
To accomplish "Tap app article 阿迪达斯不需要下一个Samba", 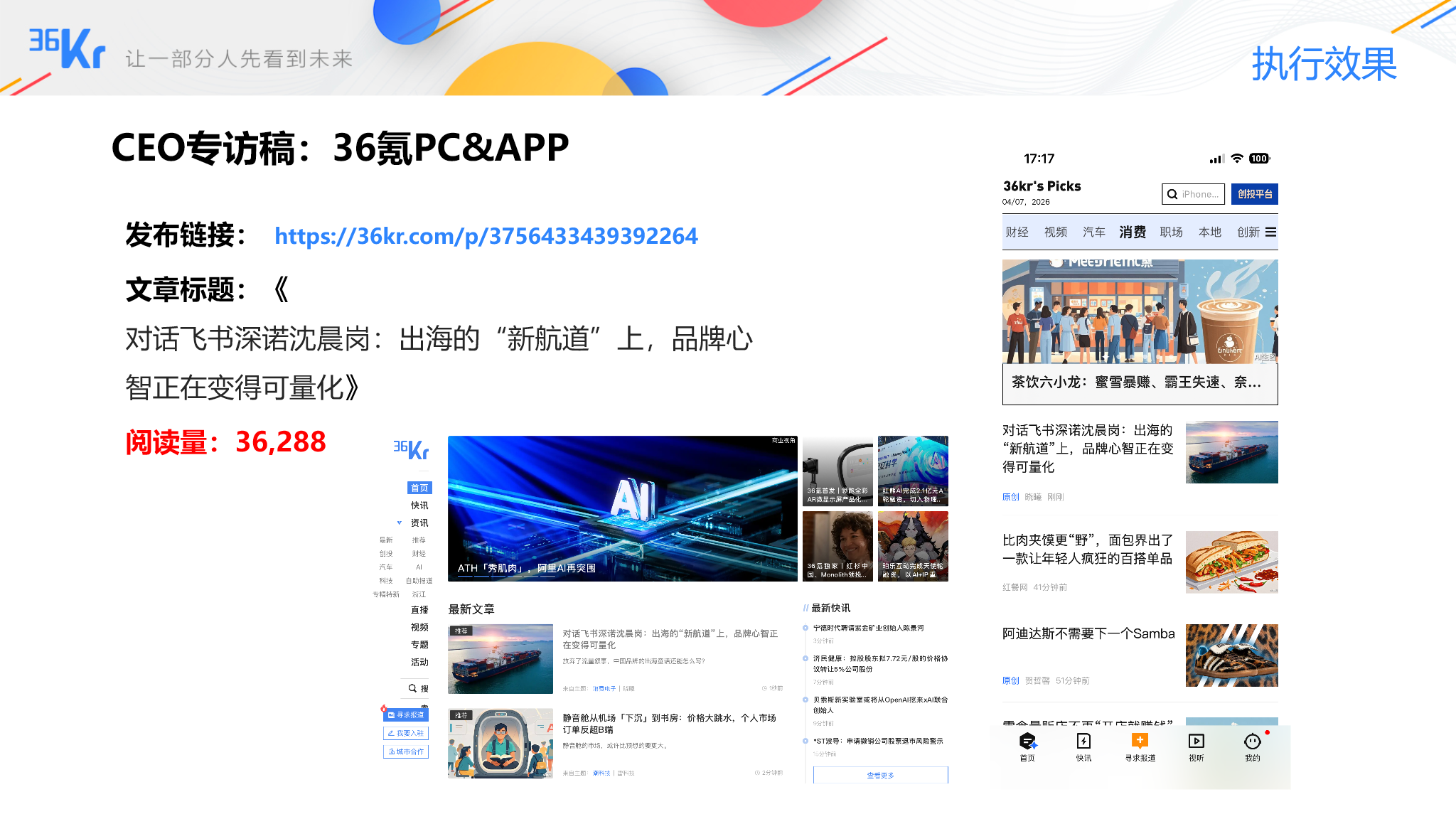I will tap(1088, 633).
